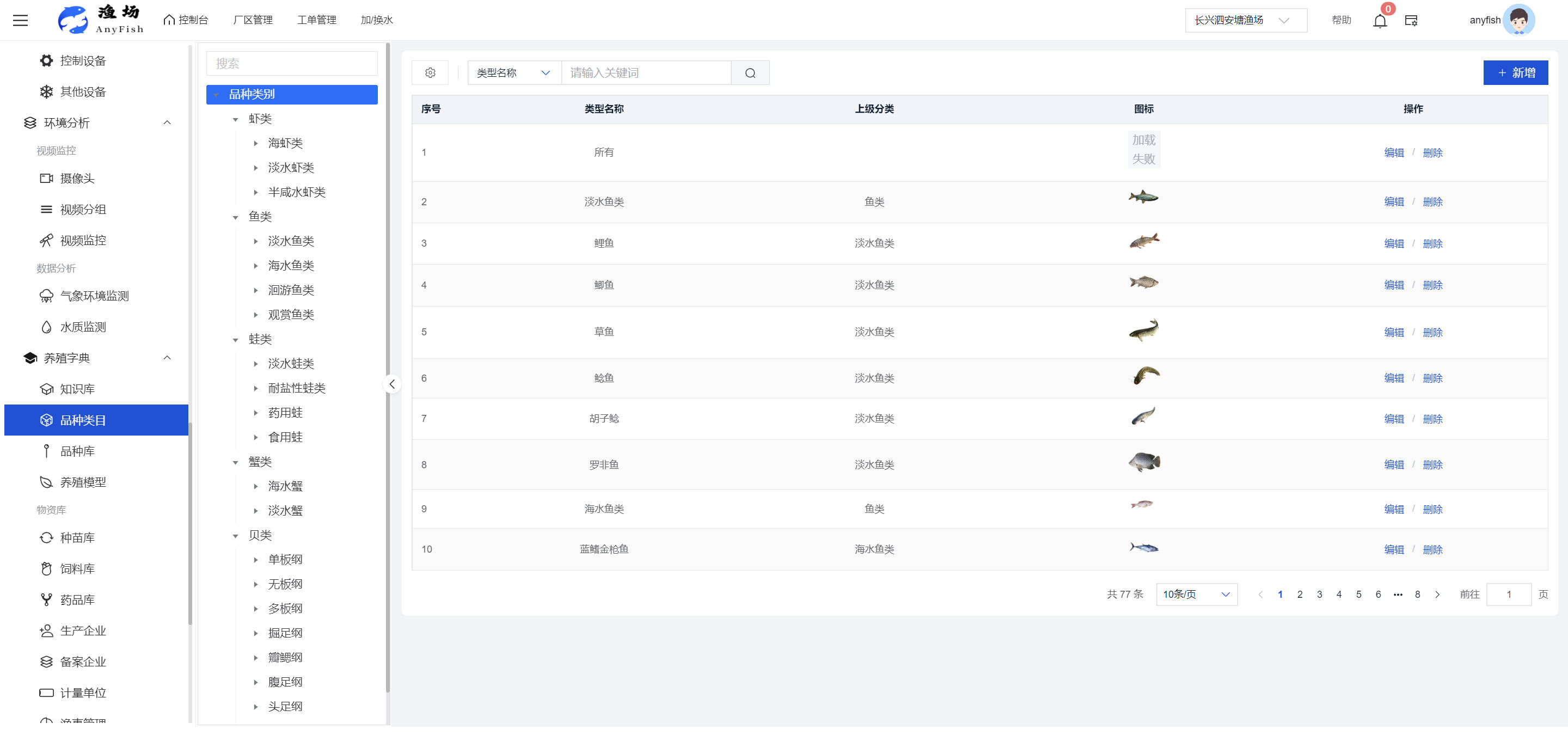Open the 厂区管理 top menu
The height and width of the screenshot is (735, 1568).
(253, 20)
